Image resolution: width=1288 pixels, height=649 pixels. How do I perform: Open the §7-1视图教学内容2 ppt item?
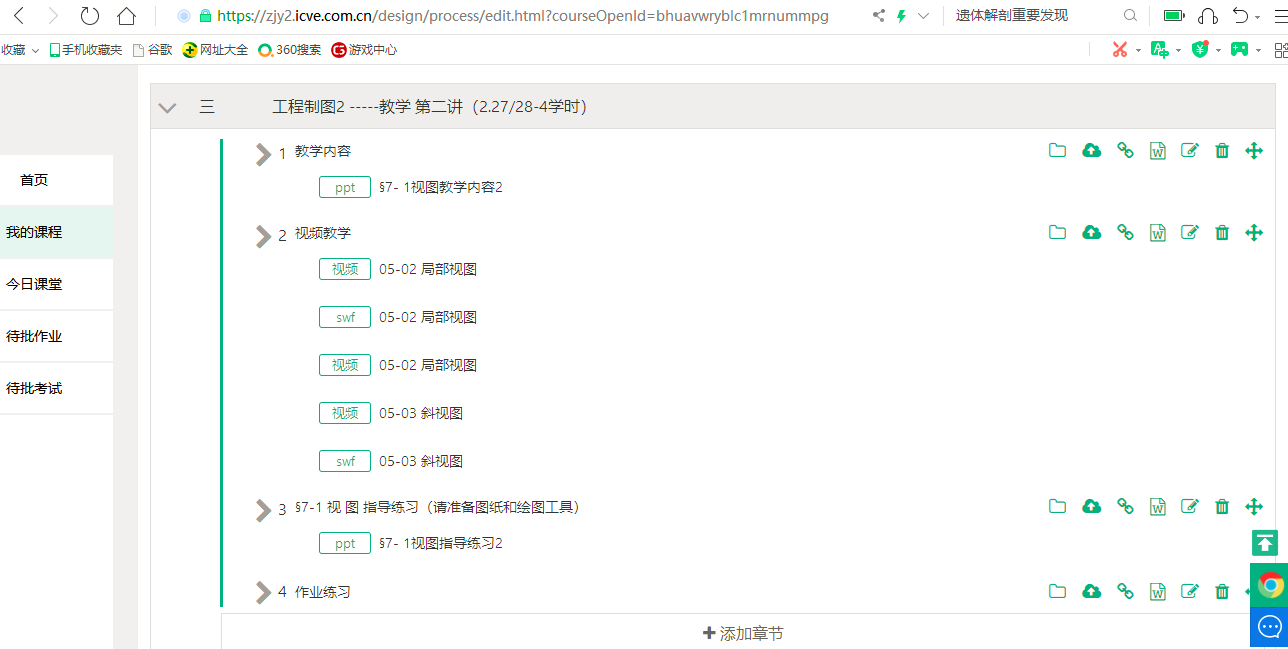[x=440, y=187]
